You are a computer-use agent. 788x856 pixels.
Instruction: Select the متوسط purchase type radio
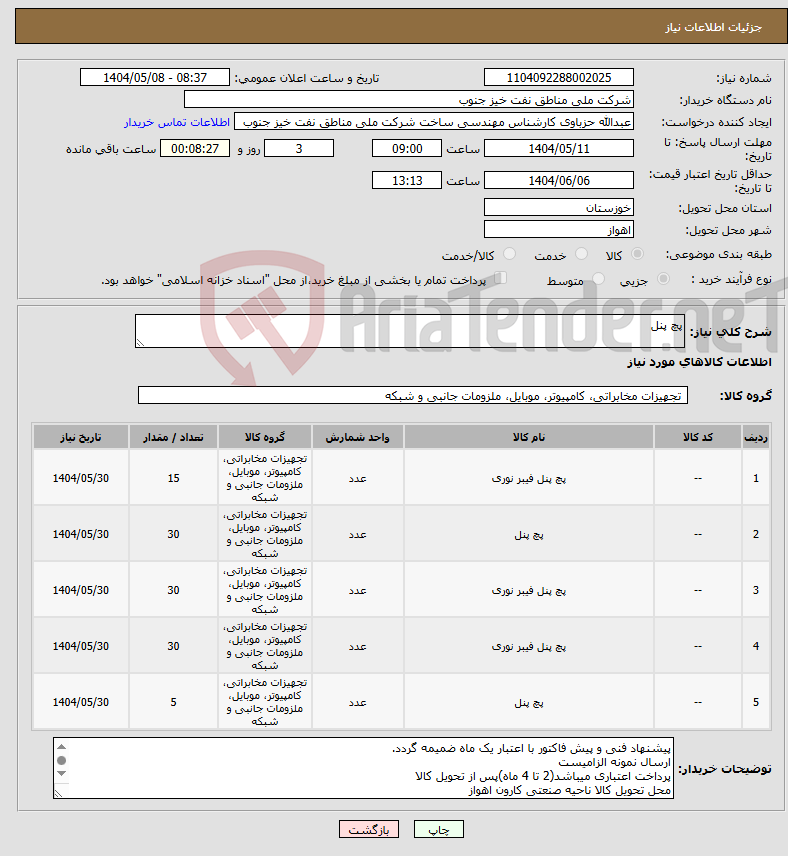tap(599, 279)
